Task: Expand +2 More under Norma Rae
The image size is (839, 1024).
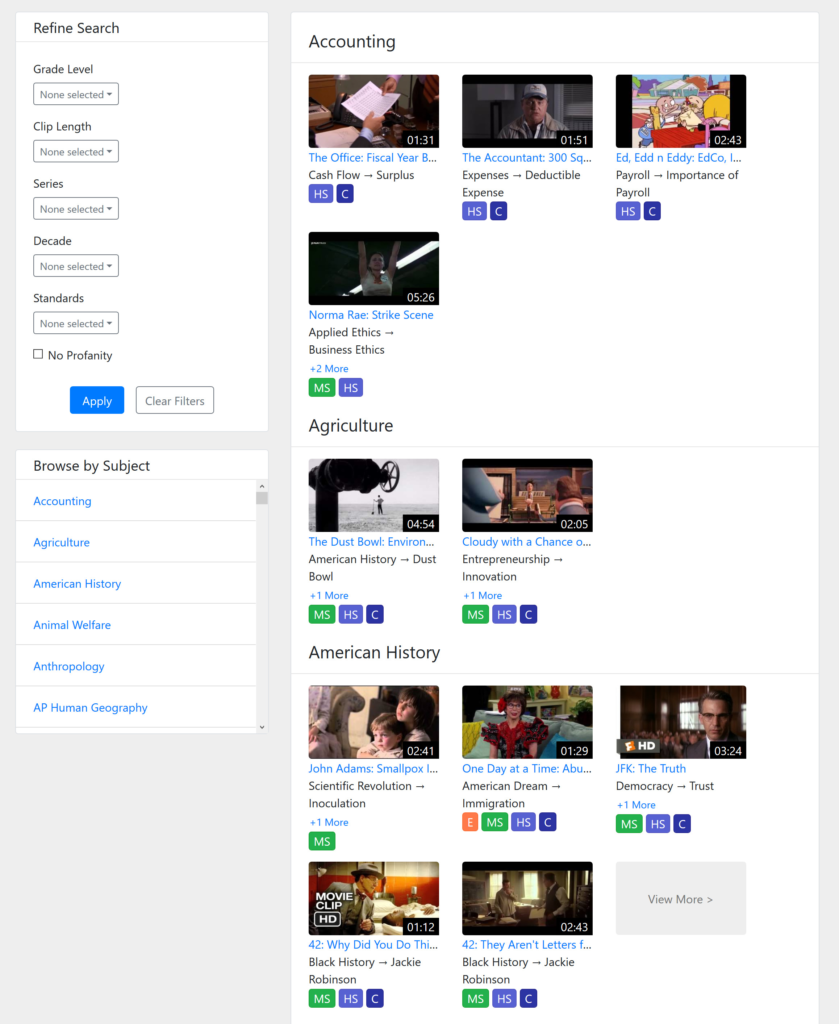Action: click(329, 368)
